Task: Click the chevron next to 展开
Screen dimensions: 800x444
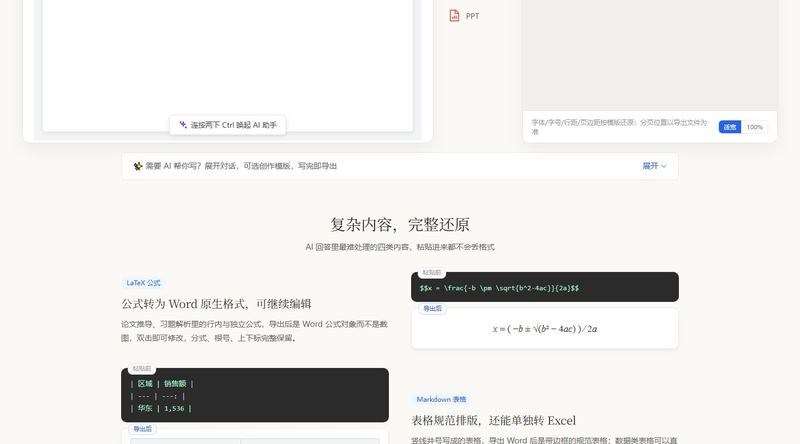Action: click(x=664, y=166)
